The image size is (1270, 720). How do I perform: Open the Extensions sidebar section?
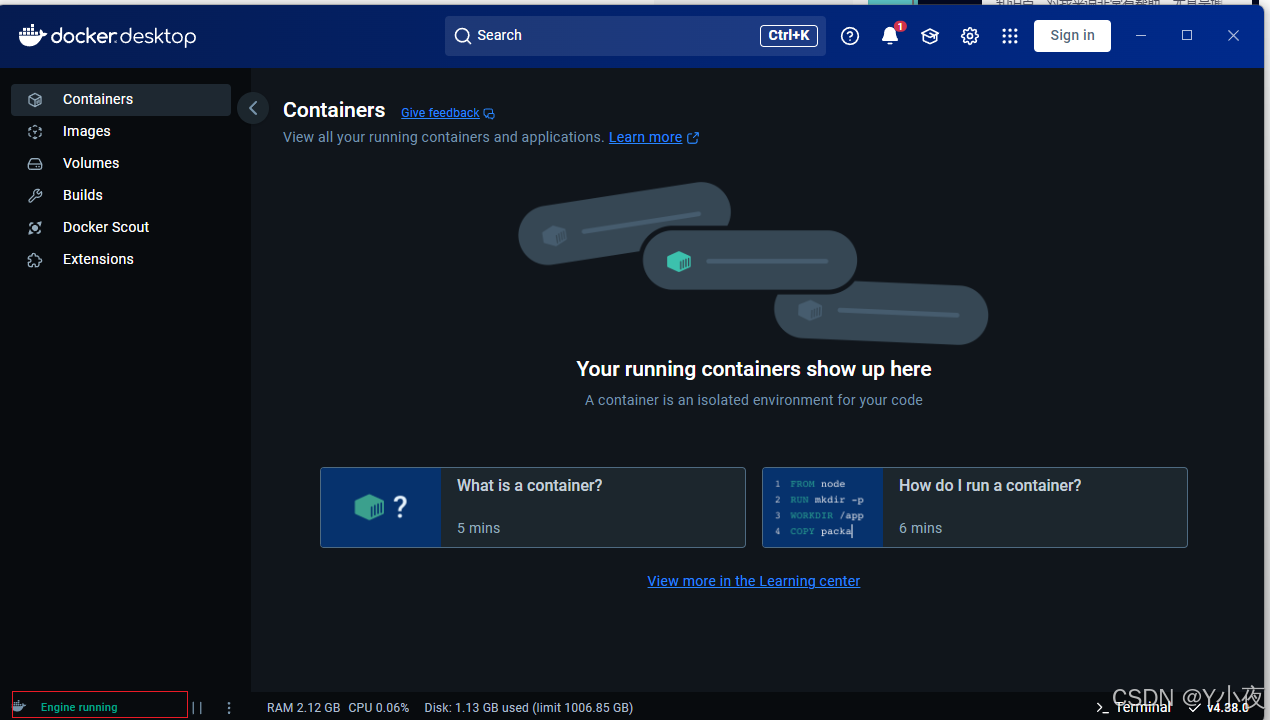pyautogui.click(x=121, y=259)
